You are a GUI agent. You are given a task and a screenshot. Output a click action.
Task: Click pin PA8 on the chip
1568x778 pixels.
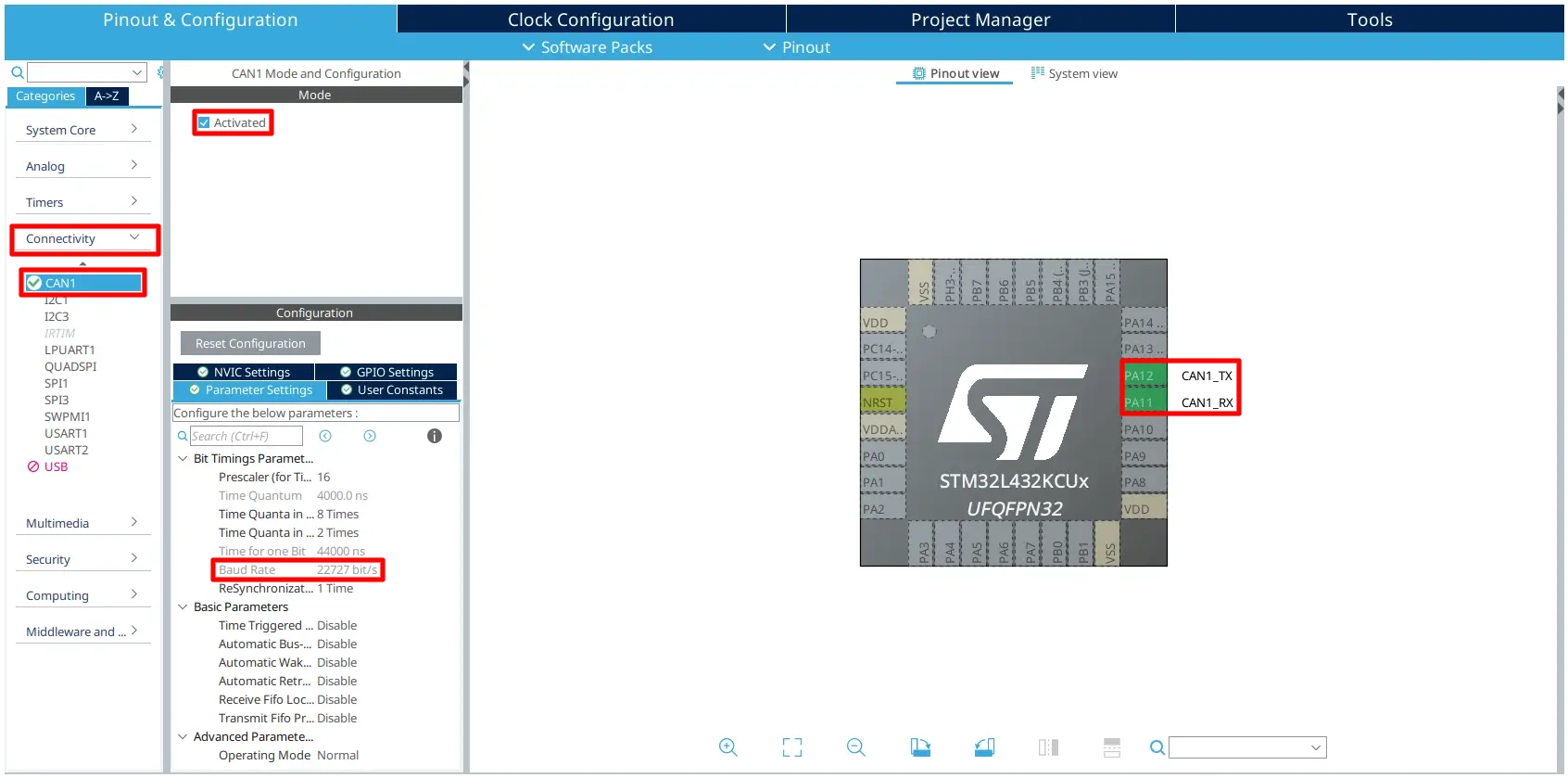point(1144,482)
